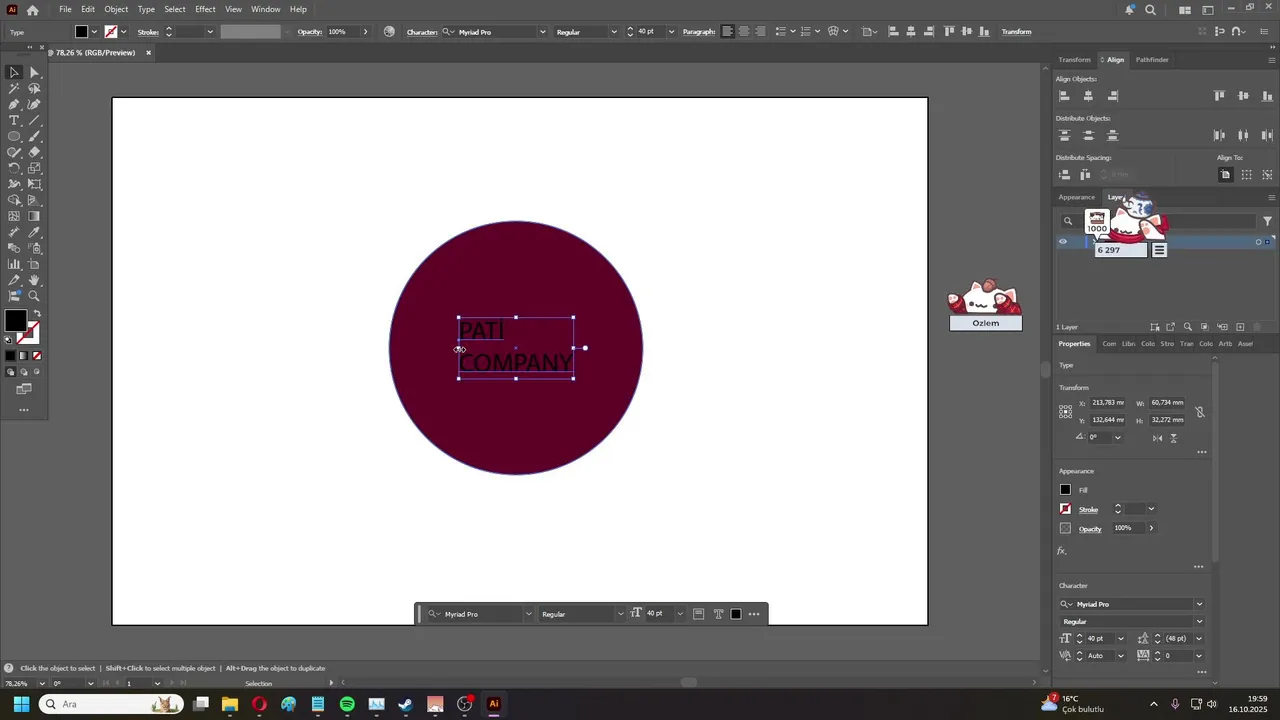Open rotation angle dropdown in Transform section
Viewport: 1280px width, 720px height.
click(x=1117, y=437)
